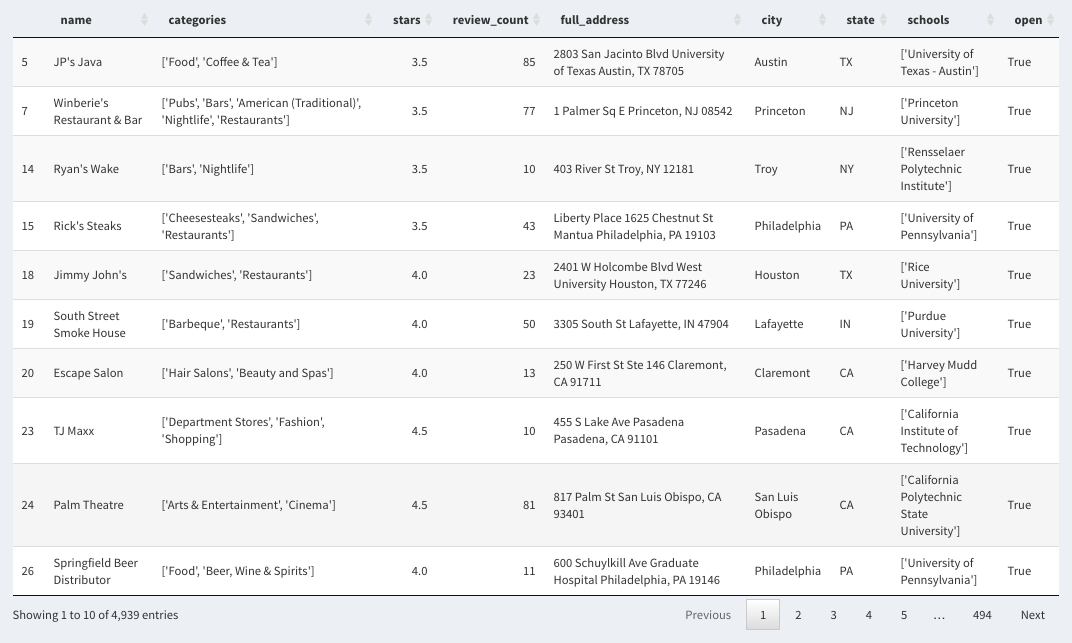Click the Palm Theatre name cell
The height and width of the screenshot is (643, 1072).
(x=89, y=505)
